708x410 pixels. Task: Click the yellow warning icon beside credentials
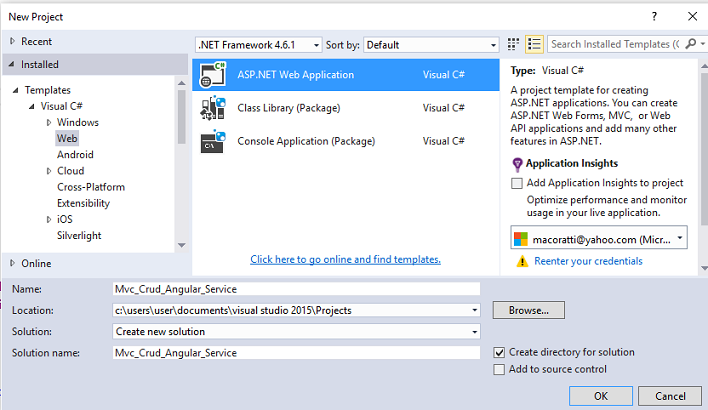(522, 261)
